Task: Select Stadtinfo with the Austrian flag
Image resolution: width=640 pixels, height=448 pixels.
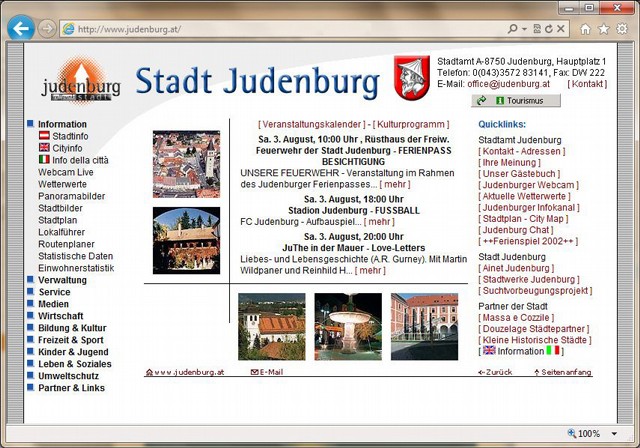Action: click(x=63, y=136)
